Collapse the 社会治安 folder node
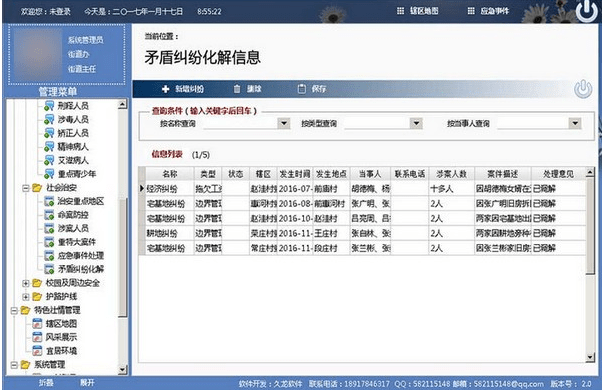The height and width of the screenshot is (390, 605). click(25, 188)
